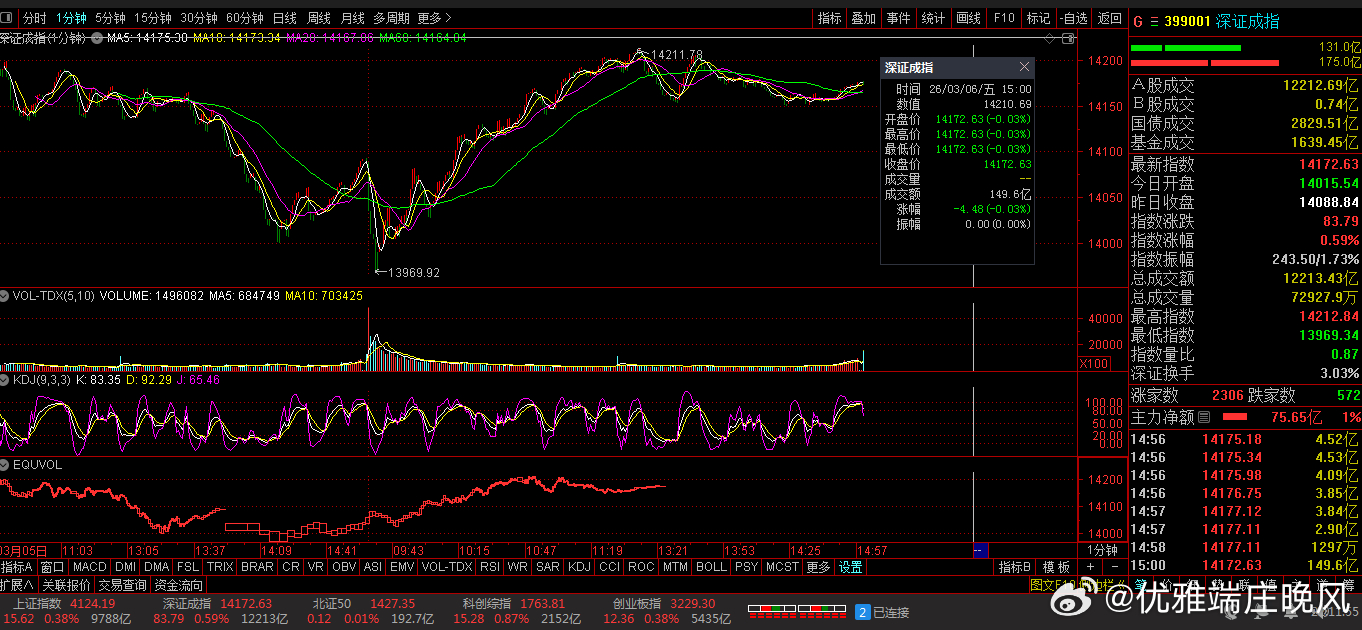Click the 已连接 connection status indicator

coord(882,612)
